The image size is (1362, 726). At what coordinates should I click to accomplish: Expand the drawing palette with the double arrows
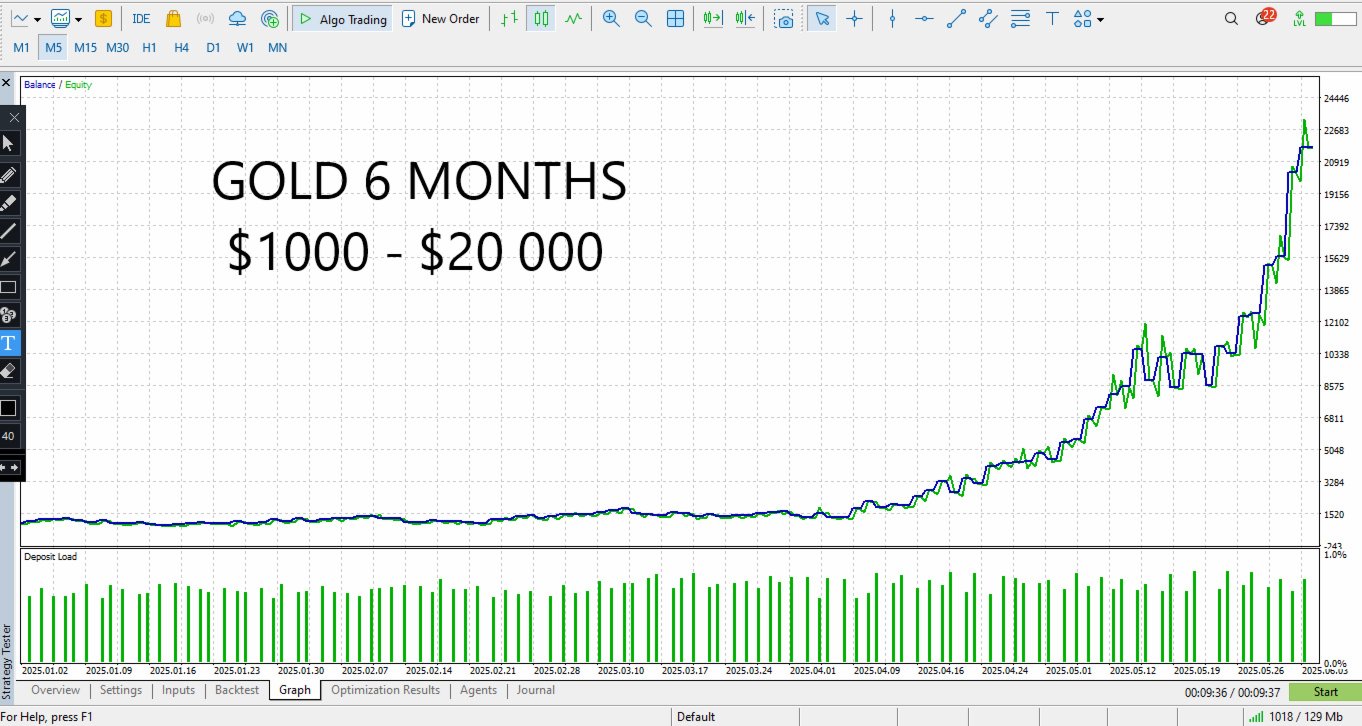[9, 466]
